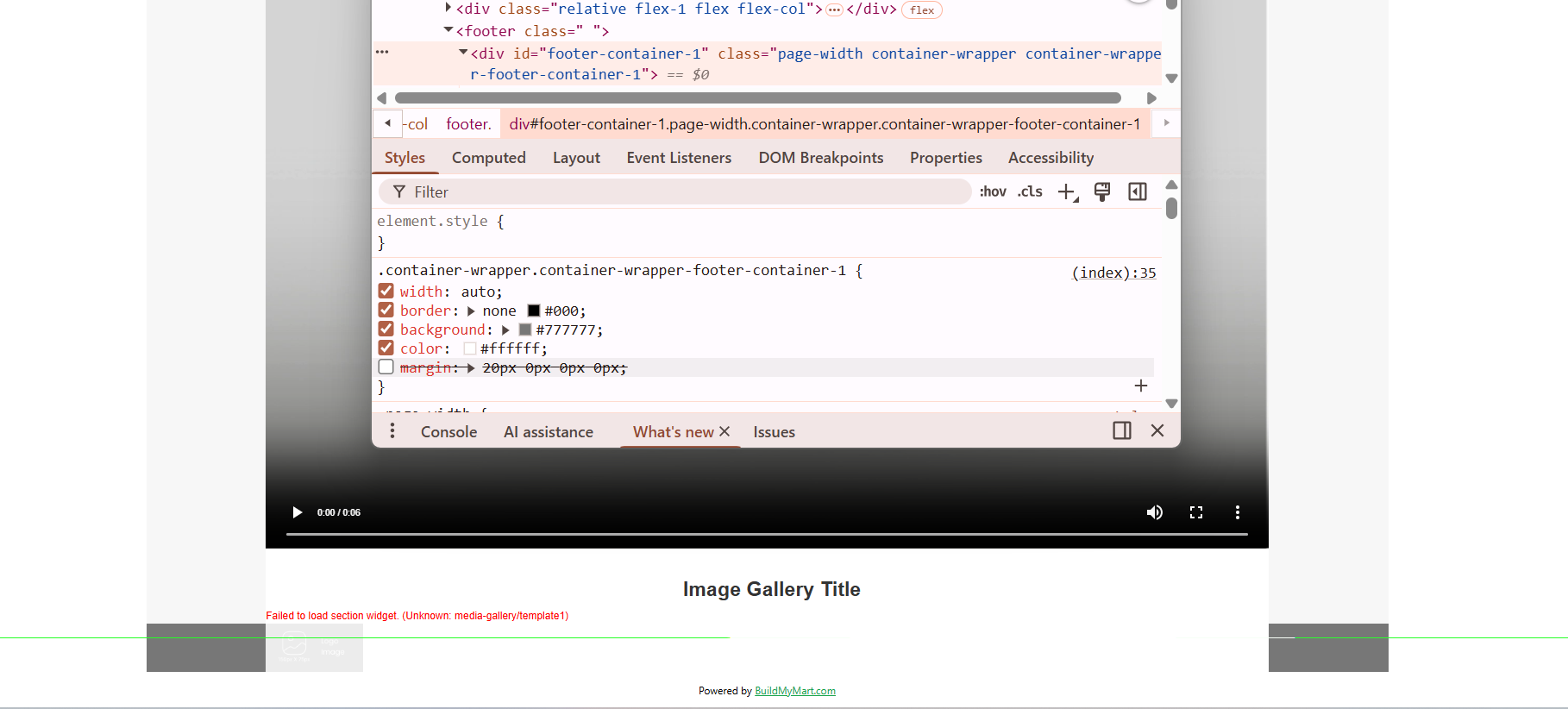Uncheck the background property checkbox

click(386, 329)
